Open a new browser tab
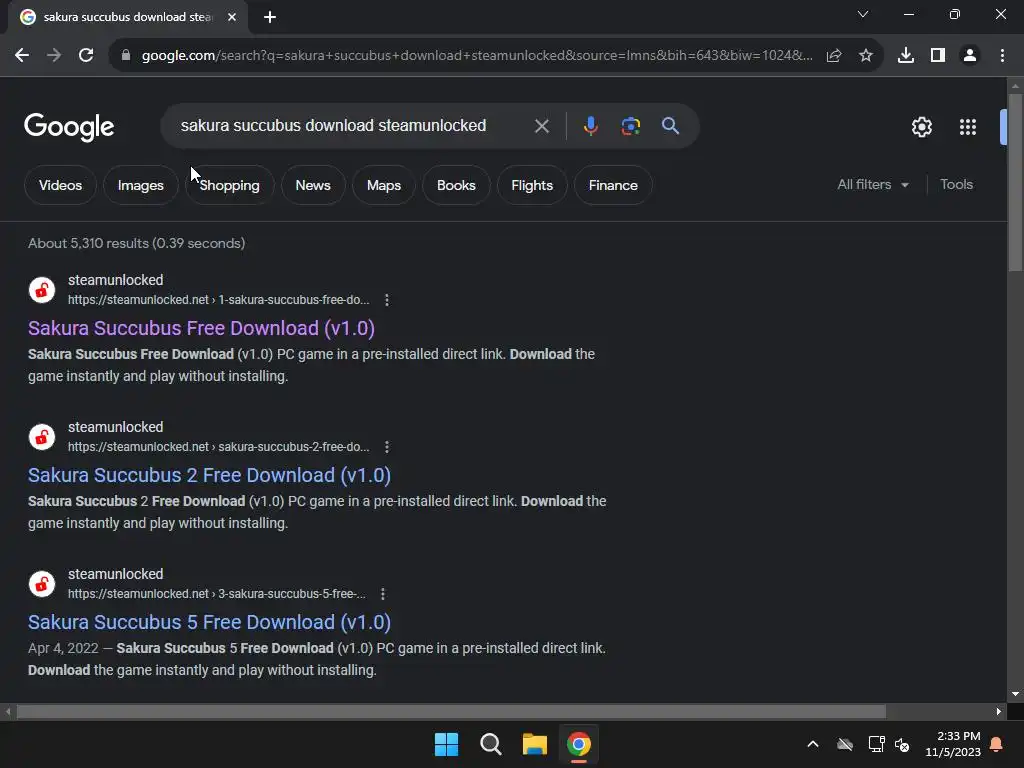1024x768 pixels. point(270,17)
